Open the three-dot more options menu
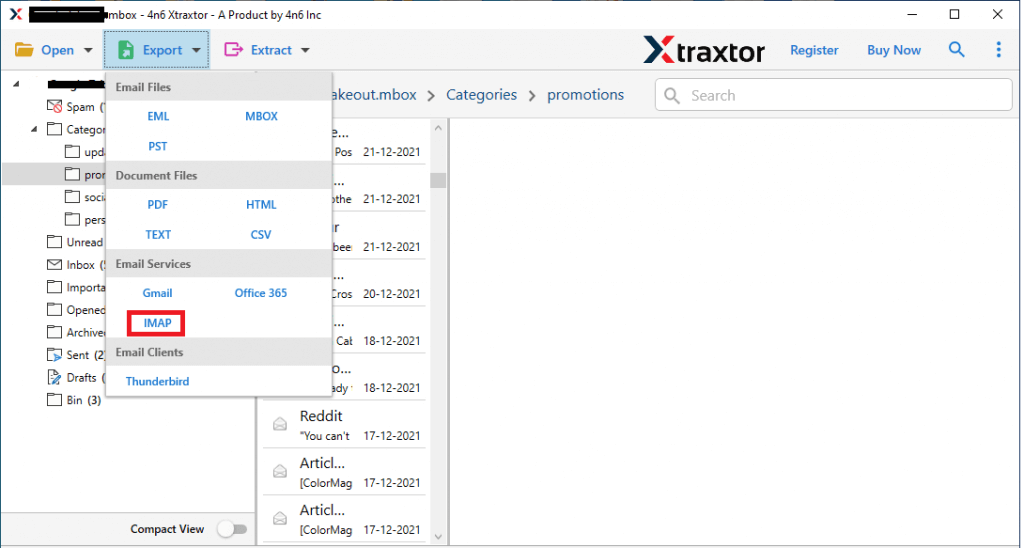 pos(999,50)
